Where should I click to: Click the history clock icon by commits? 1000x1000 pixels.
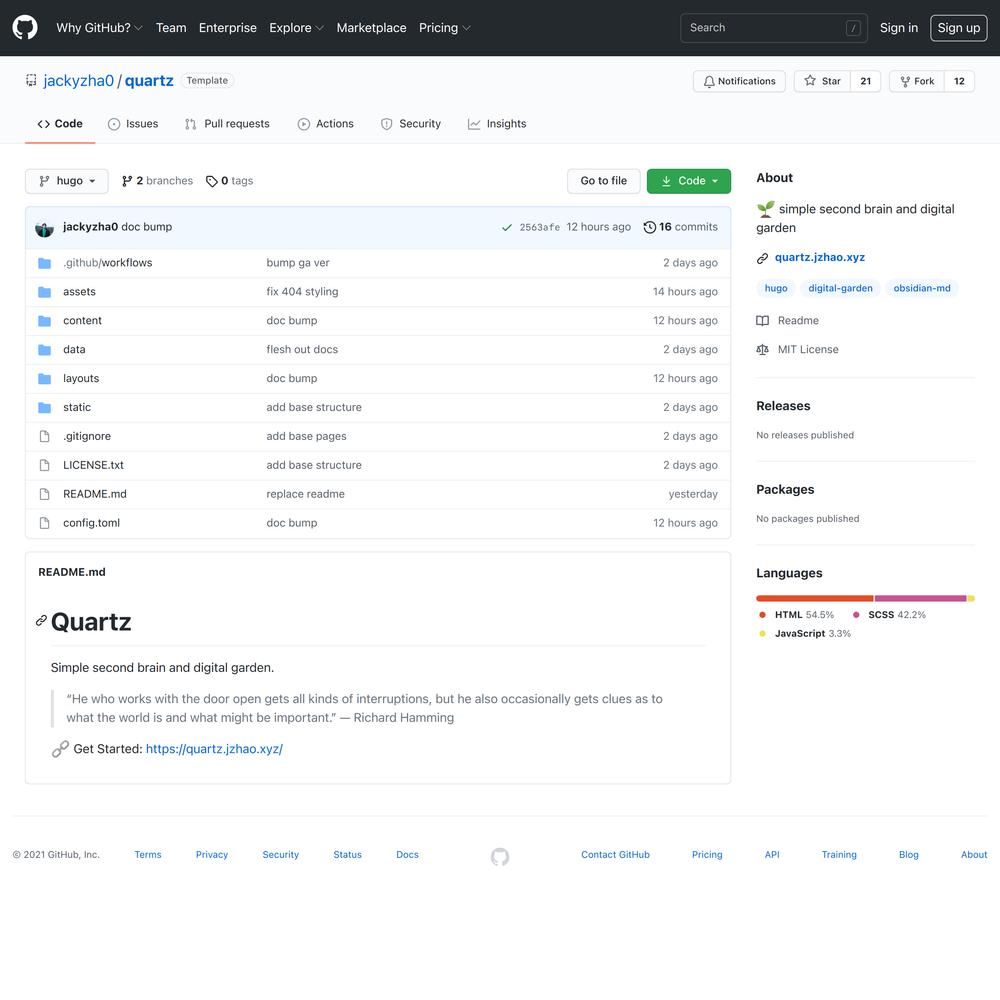649,227
